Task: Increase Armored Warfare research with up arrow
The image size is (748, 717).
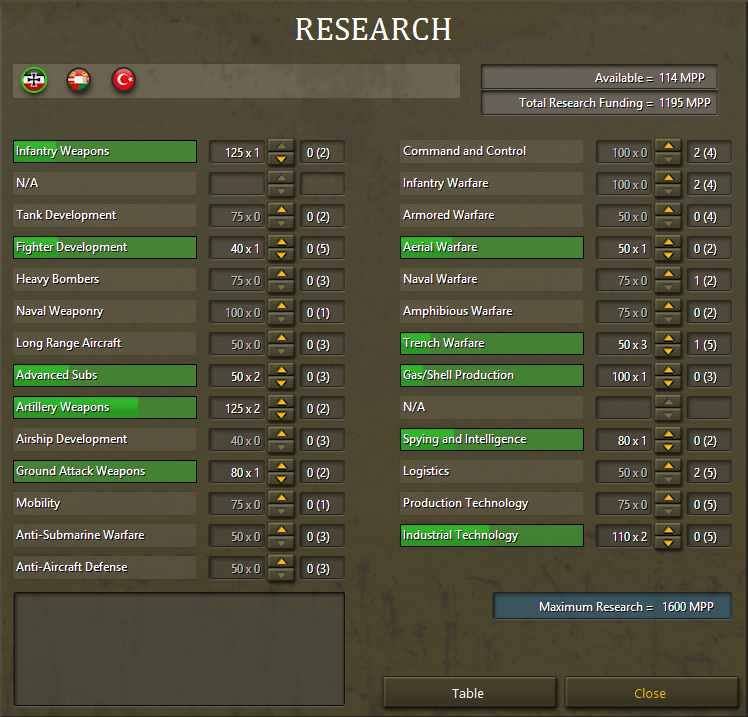Action: (668, 210)
